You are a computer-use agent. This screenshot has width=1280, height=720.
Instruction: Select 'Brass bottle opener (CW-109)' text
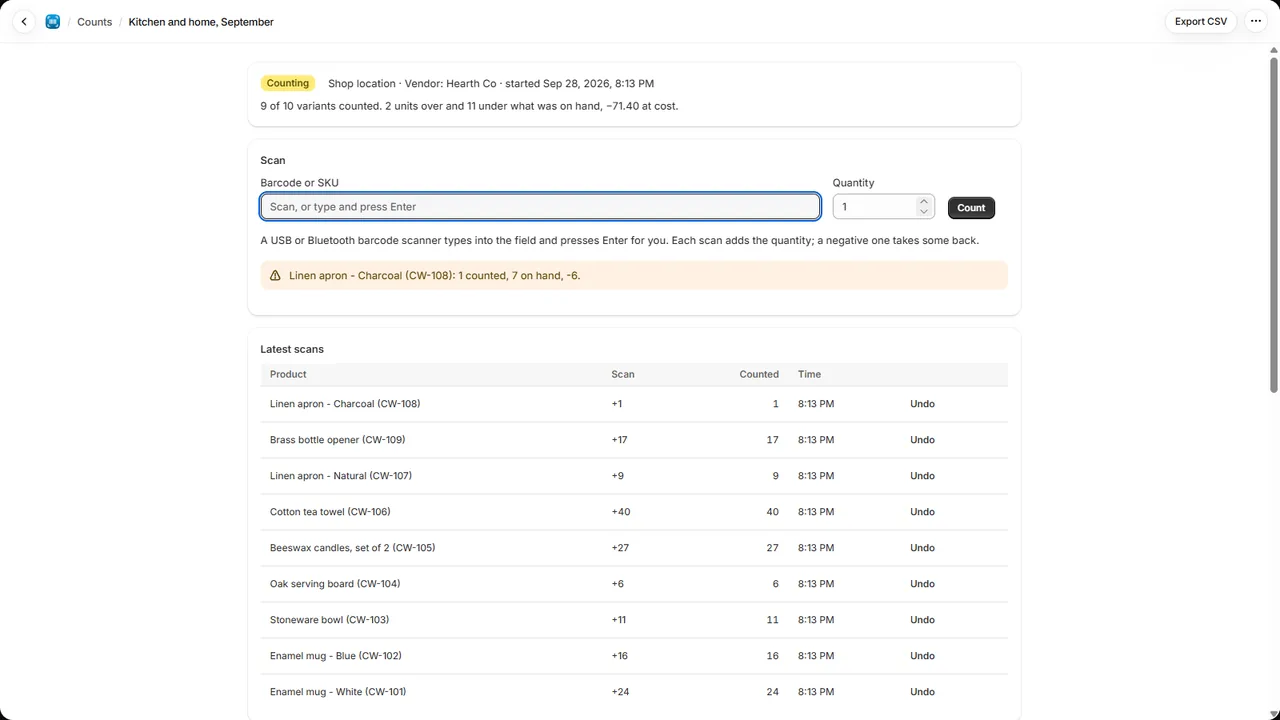click(x=337, y=440)
